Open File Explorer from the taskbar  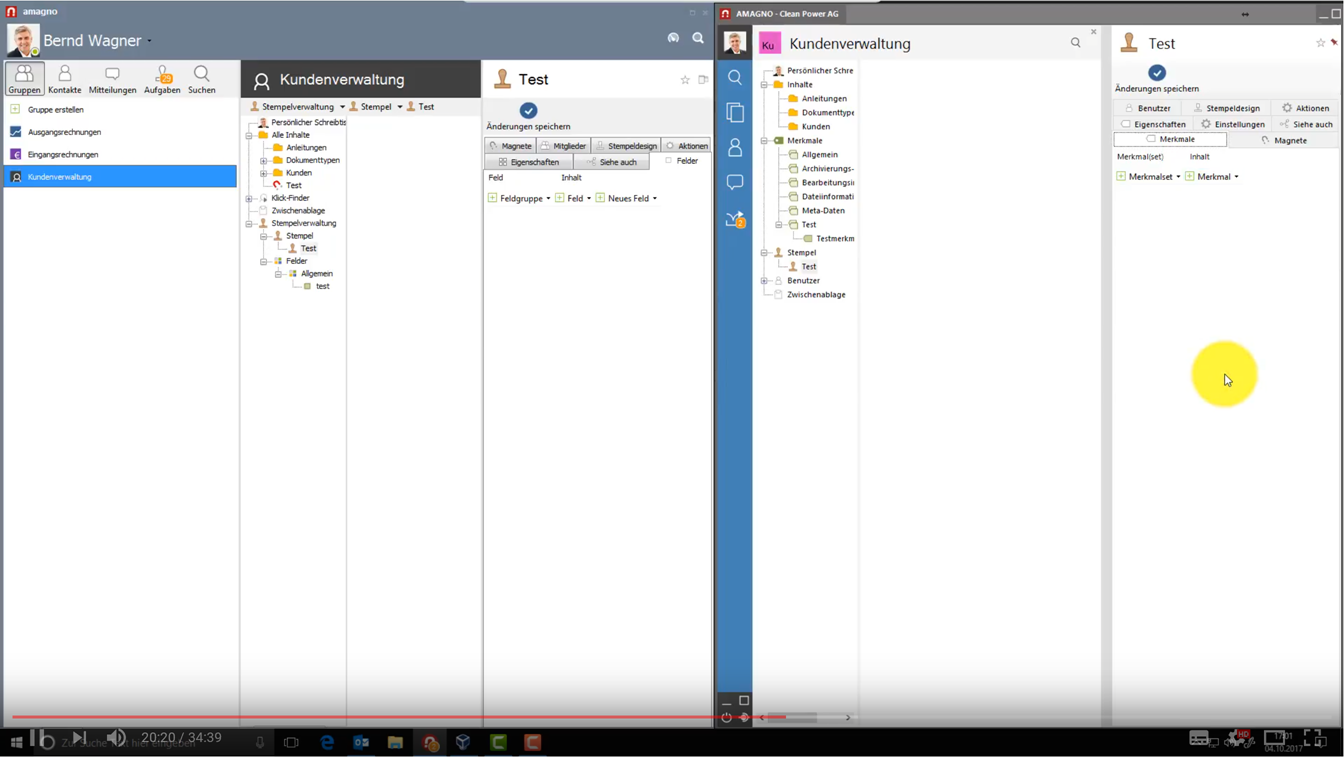point(395,742)
